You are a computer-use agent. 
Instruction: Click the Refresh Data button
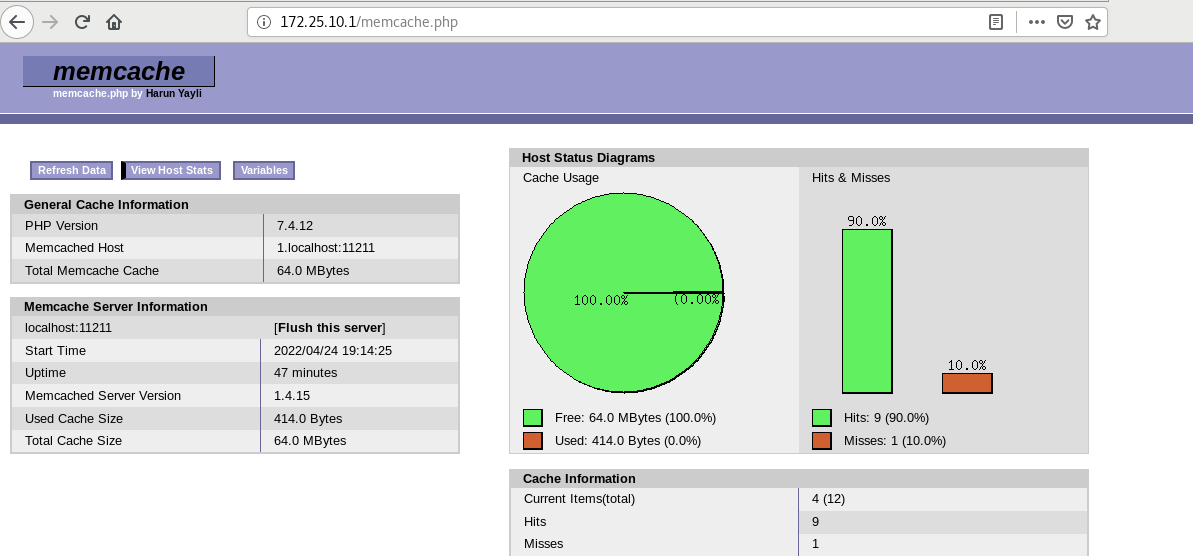pyautogui.click(x=72, y=170)
